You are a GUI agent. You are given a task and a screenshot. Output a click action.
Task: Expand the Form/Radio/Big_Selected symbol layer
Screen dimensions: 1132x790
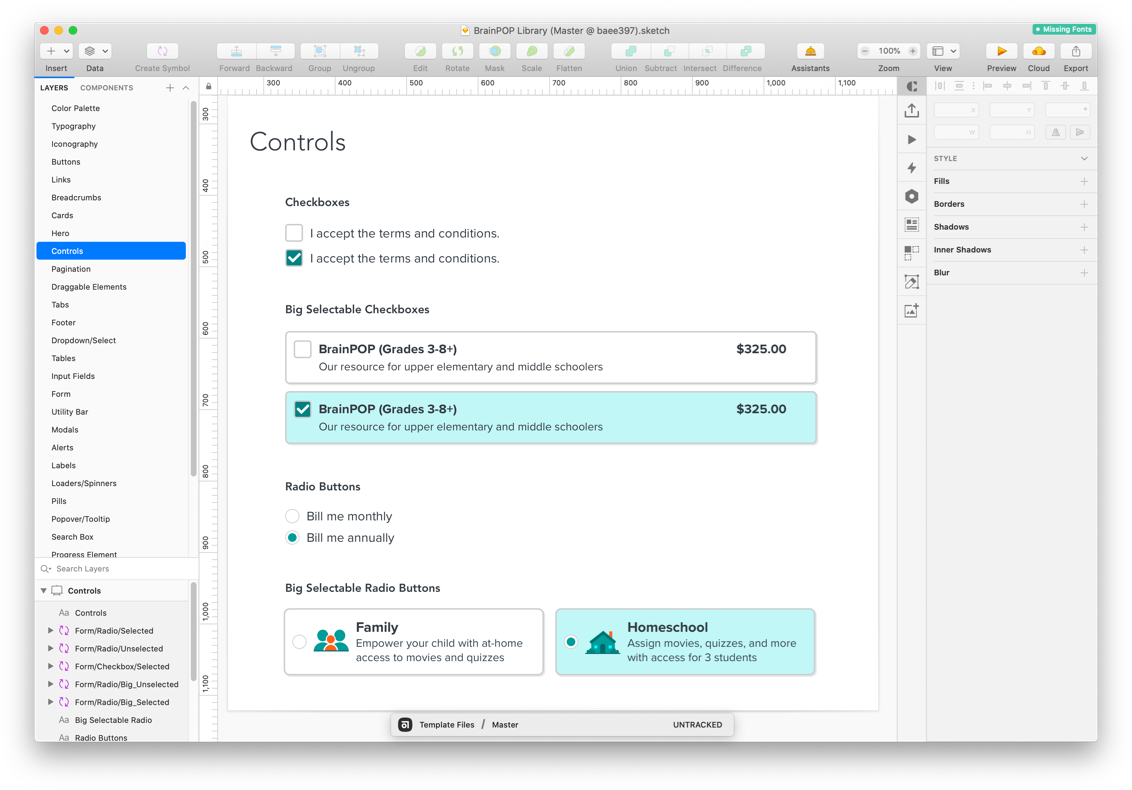[x=51, y=702]
